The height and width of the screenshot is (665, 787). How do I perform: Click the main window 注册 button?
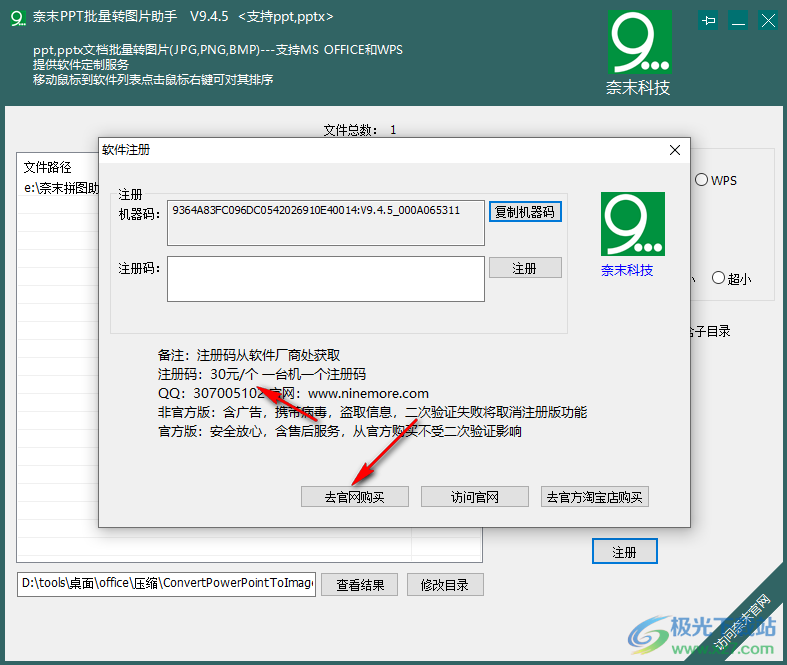(x=624, y=552)
